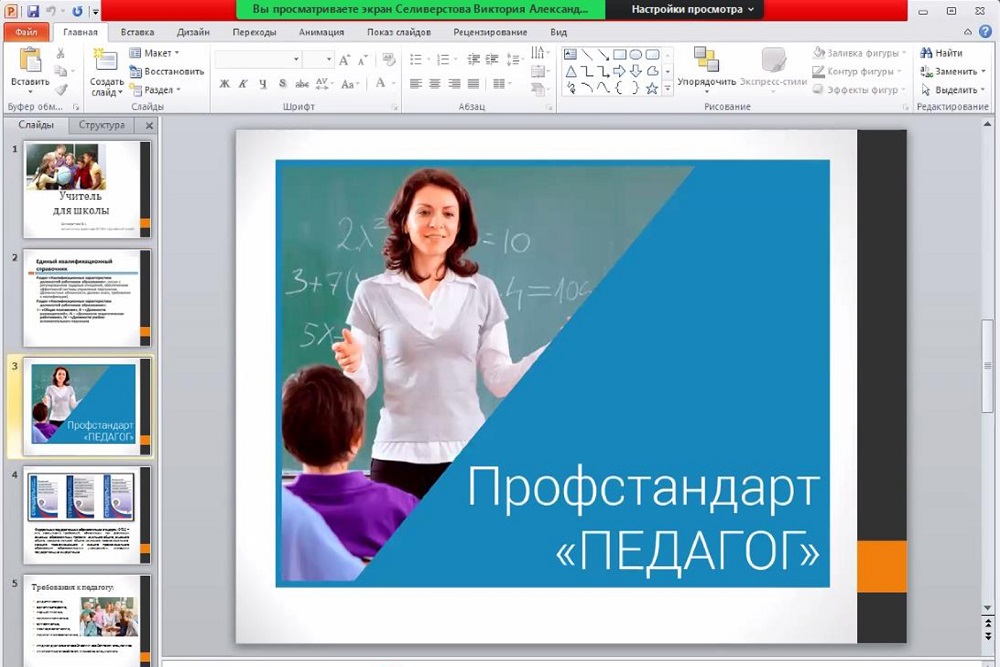Open the Файл menu button
The width and height of the screenshot is (1000, 667).
26,32
